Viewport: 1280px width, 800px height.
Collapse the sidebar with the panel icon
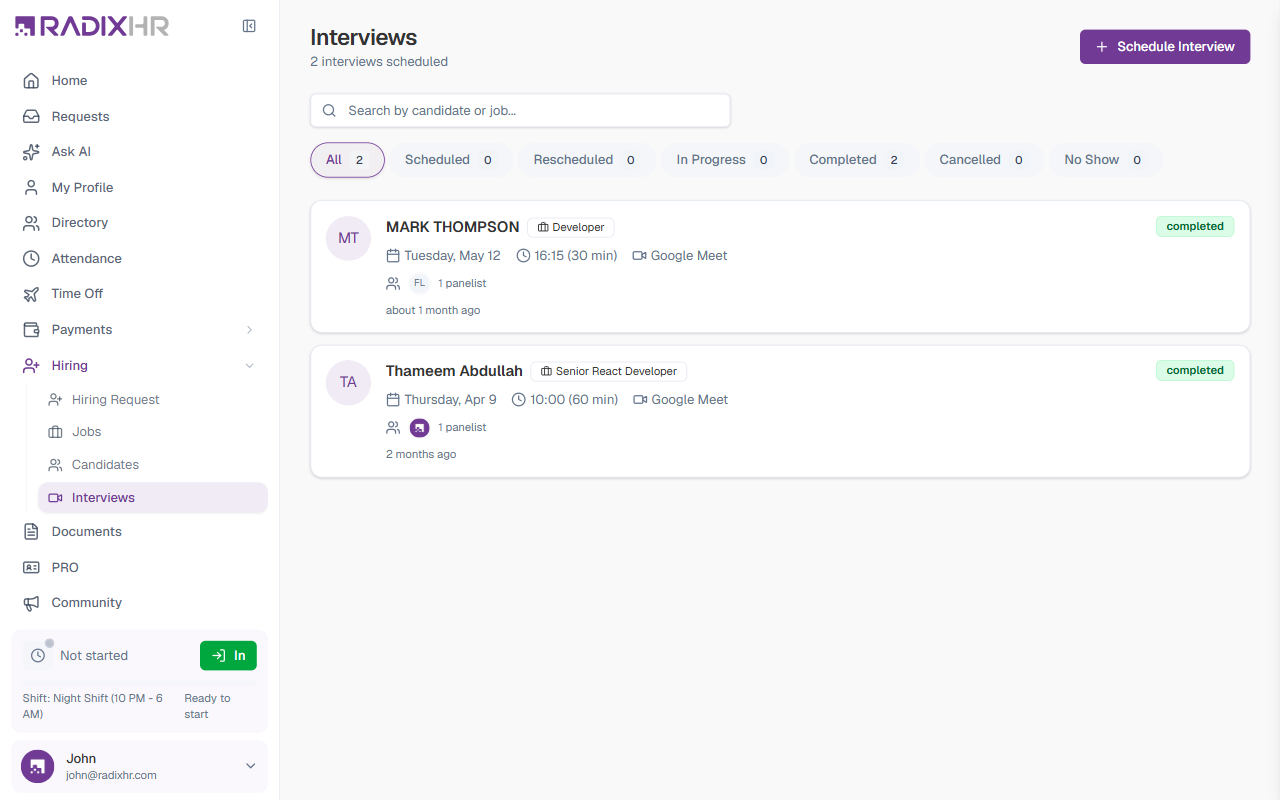(x=249, y=26)
